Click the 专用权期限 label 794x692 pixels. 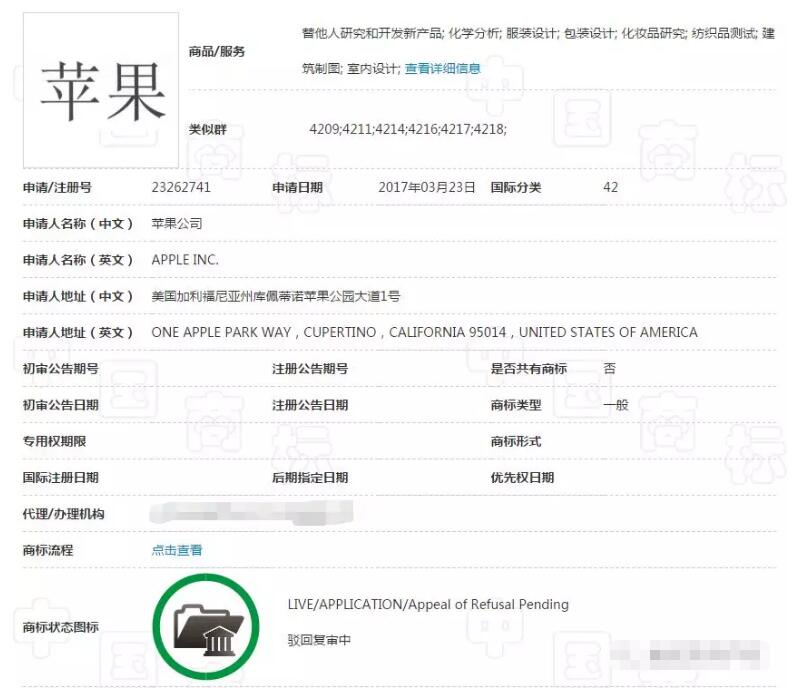54,441
